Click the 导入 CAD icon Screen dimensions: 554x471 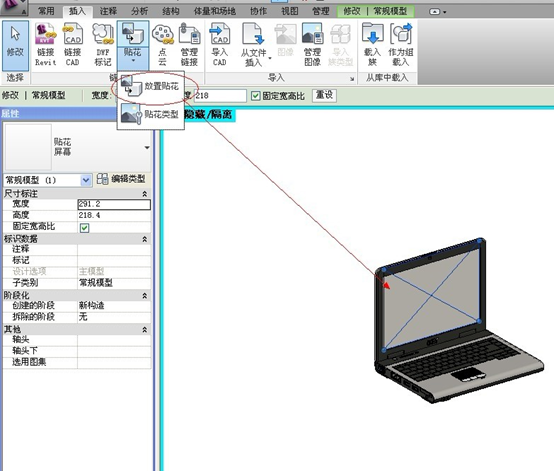point(219,45)
